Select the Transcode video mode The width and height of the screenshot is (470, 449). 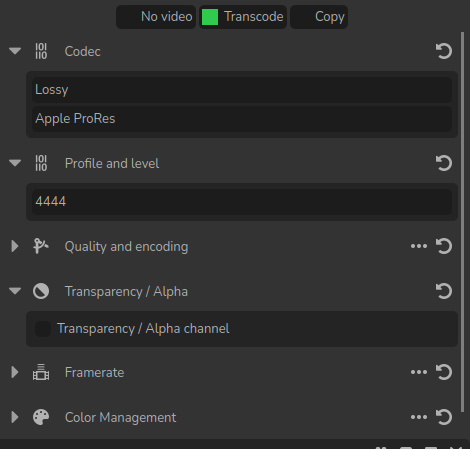point(243,17)
